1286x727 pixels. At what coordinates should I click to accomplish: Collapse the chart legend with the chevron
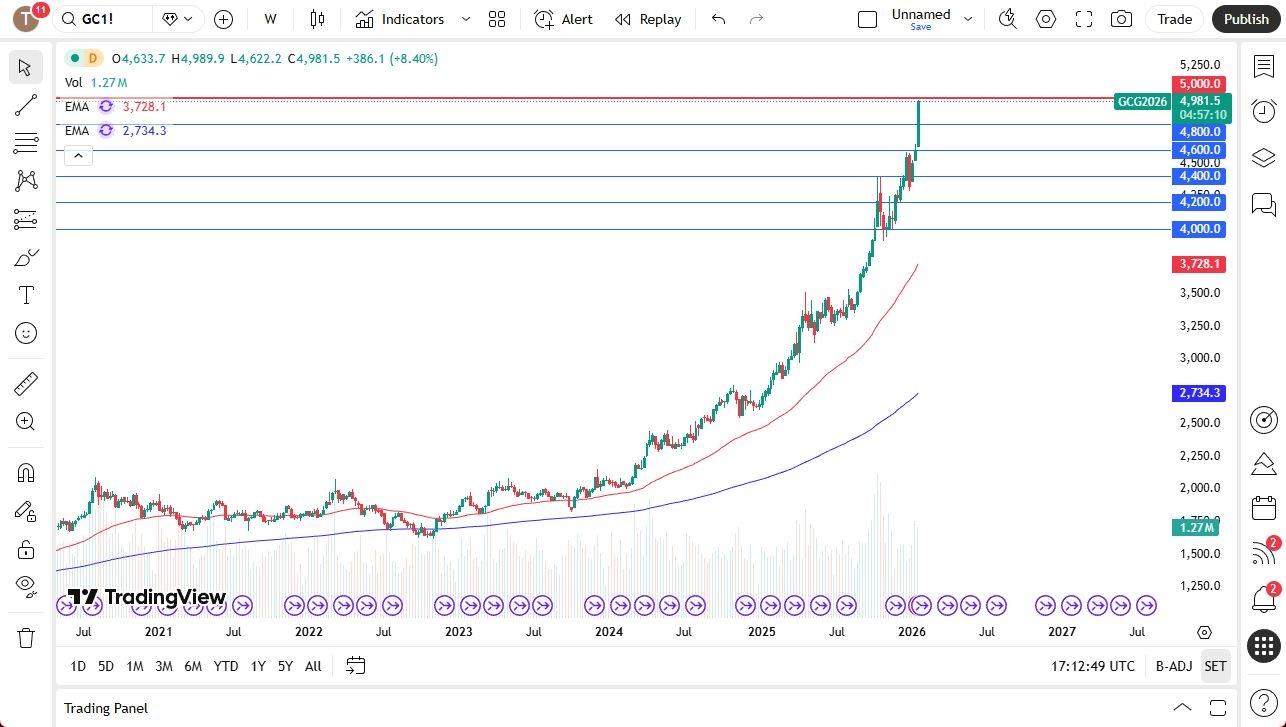point(78,155)
